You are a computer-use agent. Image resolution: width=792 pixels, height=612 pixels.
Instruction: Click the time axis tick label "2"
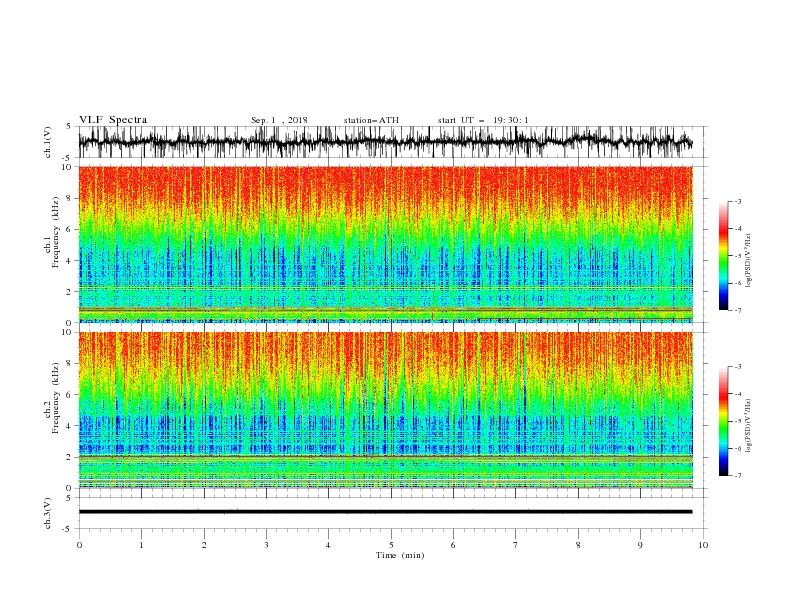coord(204,545)
